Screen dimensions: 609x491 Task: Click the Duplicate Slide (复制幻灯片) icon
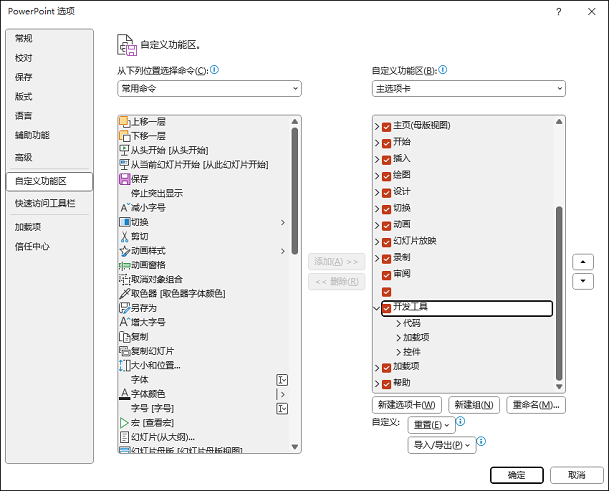pyautogui.click(x=124, y=351)
